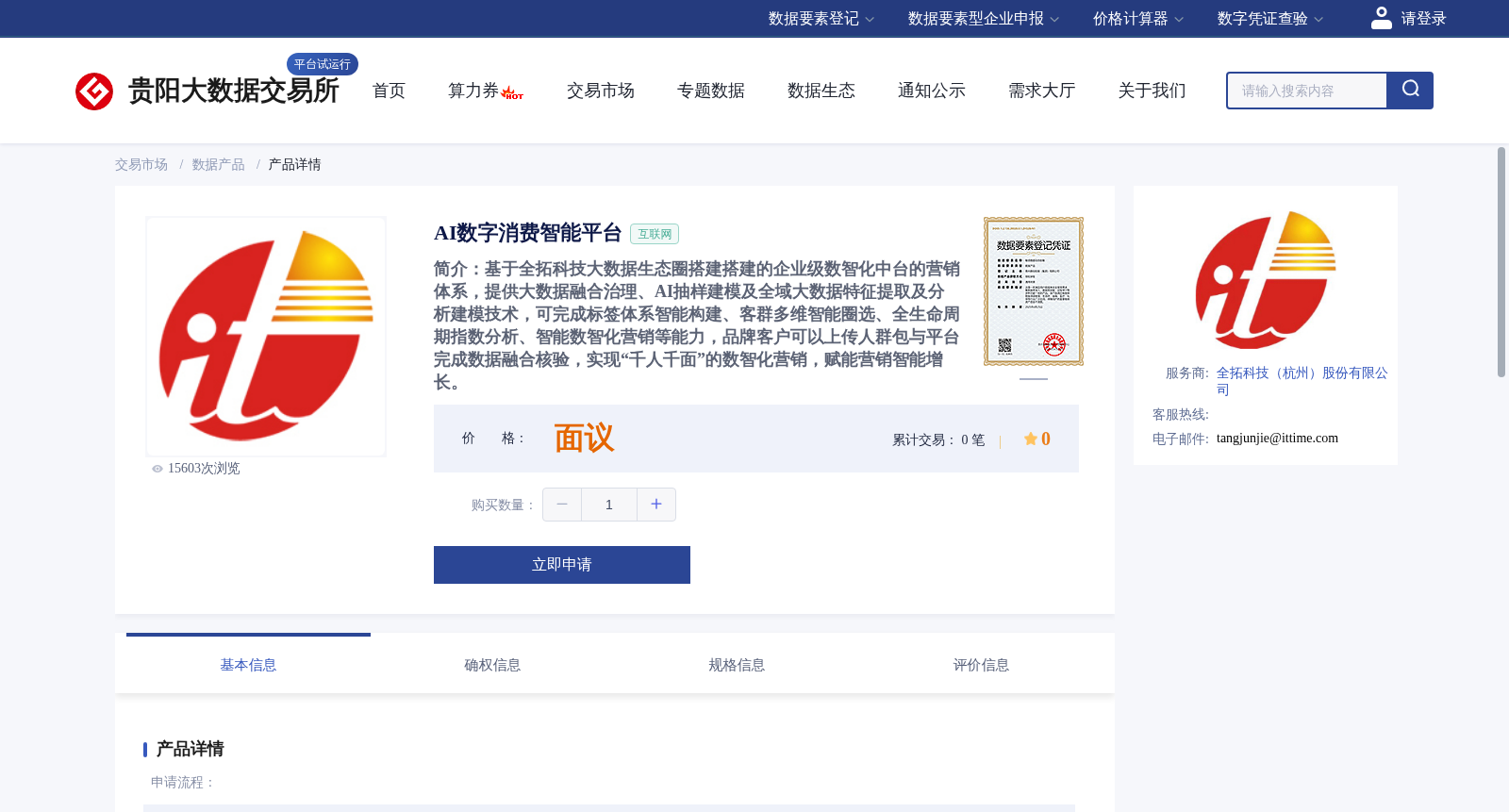Screen dimensions: 1509x812
Task: Open the 需求大厅 menu item
Action: tap(1042, 91)
